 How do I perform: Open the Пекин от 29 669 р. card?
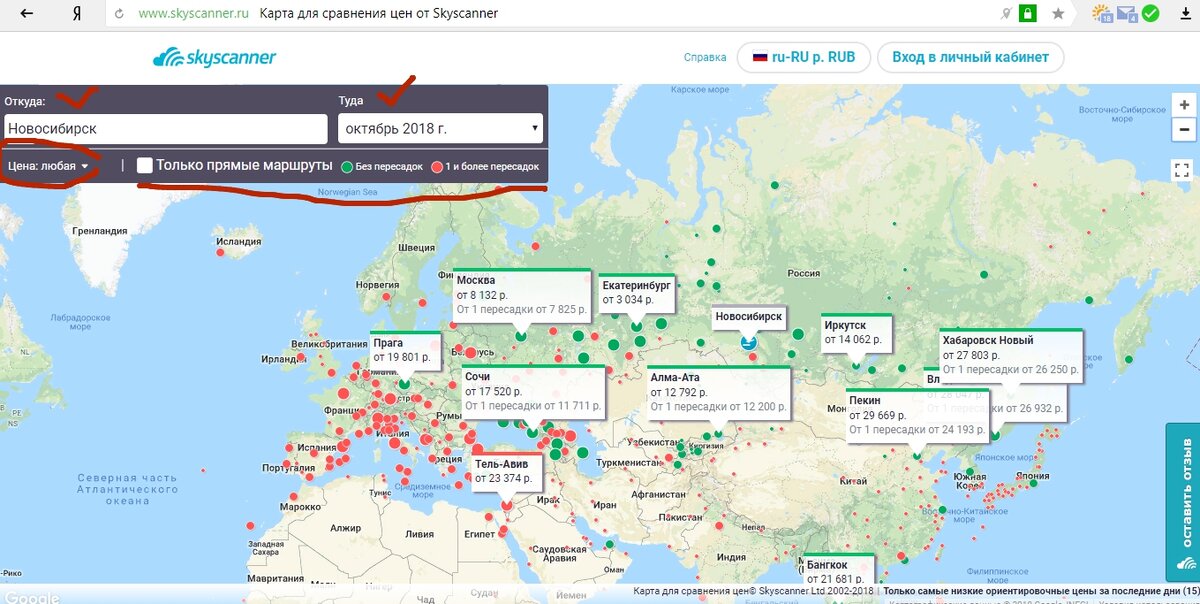click(x=917, y=415)
